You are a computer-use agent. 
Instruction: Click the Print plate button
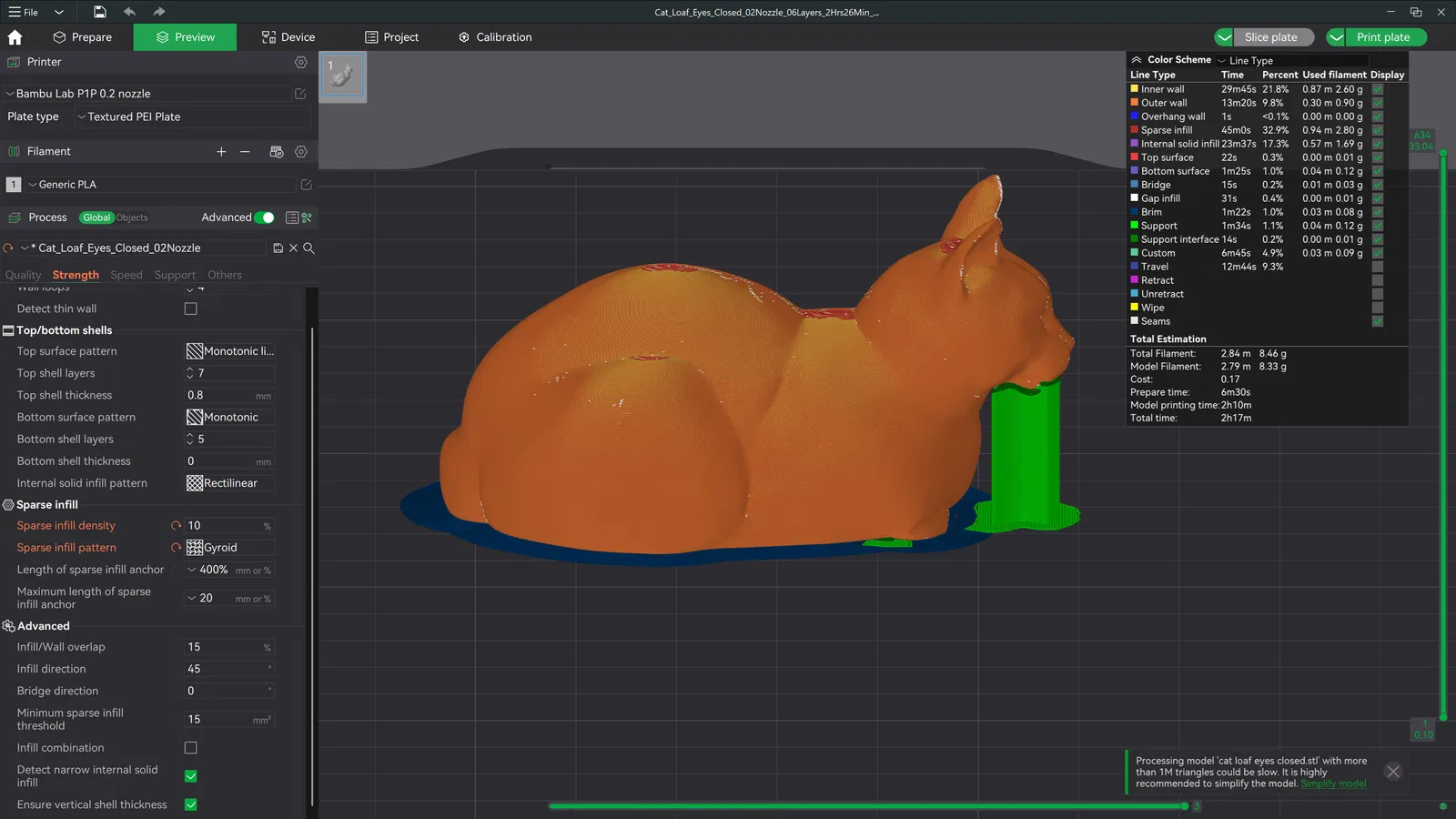click(x=1383, y=37)
